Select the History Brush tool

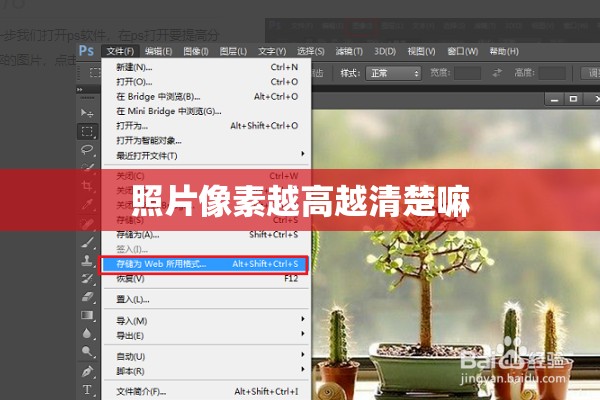coord(87,279)
